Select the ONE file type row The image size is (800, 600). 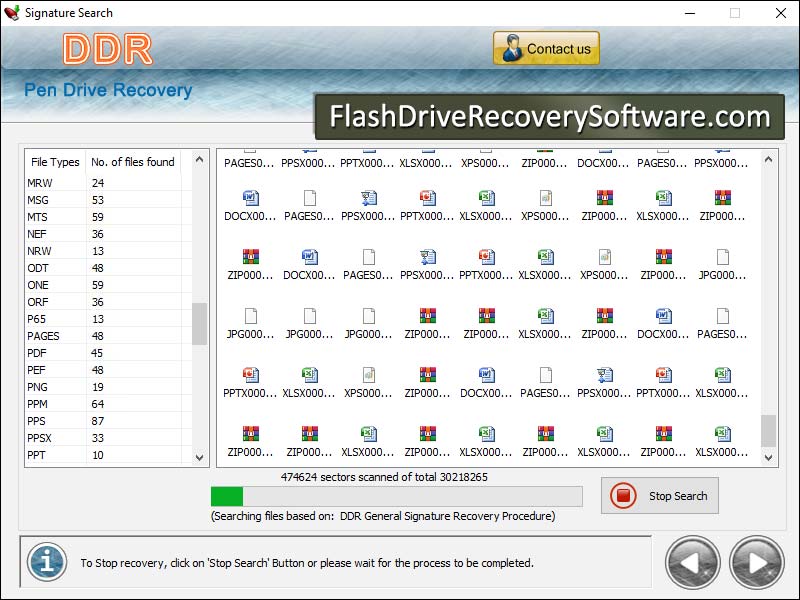pos(109,285)
